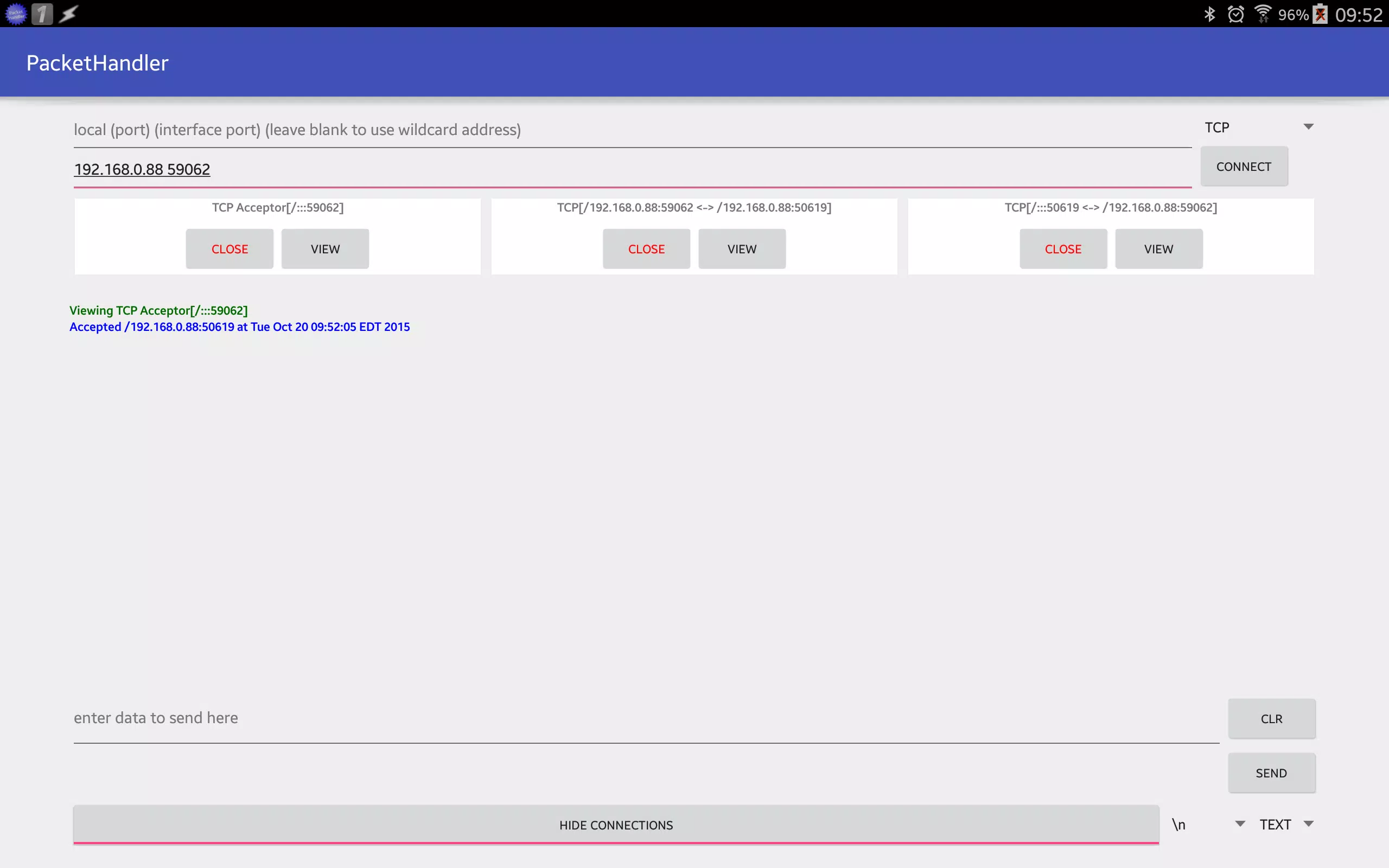The width and height of the screenshot is (1389, 868).
Task: Click the SEND button
Action: (1271, 773)
